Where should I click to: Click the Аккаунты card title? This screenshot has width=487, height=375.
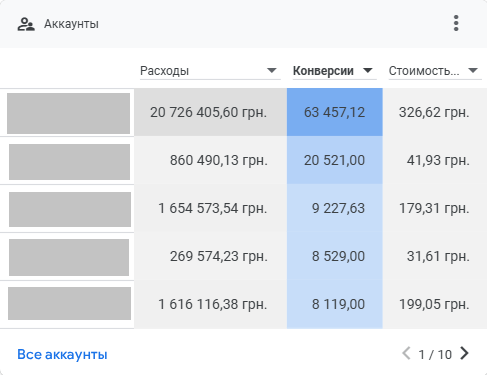(x=71, y=24)
